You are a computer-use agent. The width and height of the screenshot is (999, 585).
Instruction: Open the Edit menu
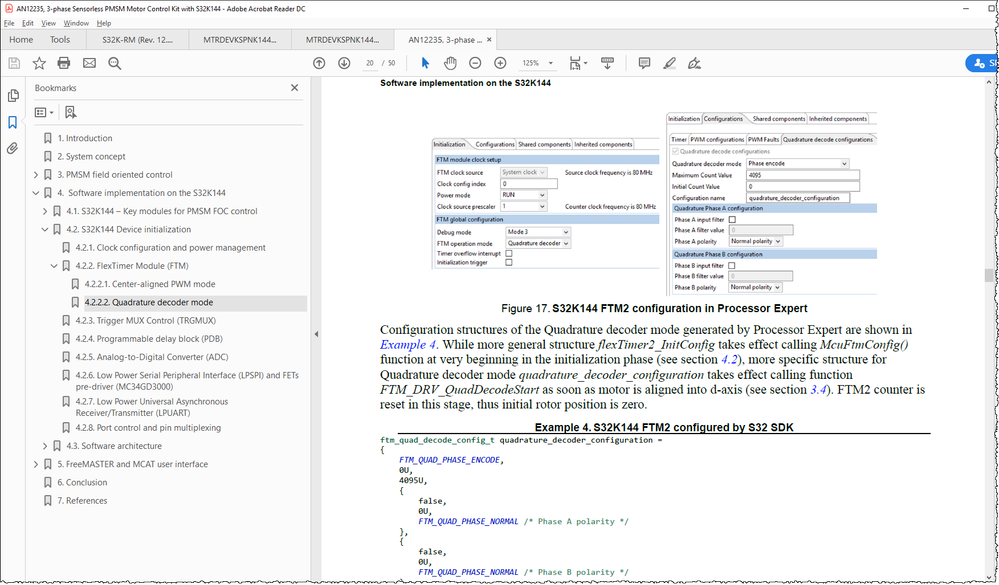(x=28, y=23)
